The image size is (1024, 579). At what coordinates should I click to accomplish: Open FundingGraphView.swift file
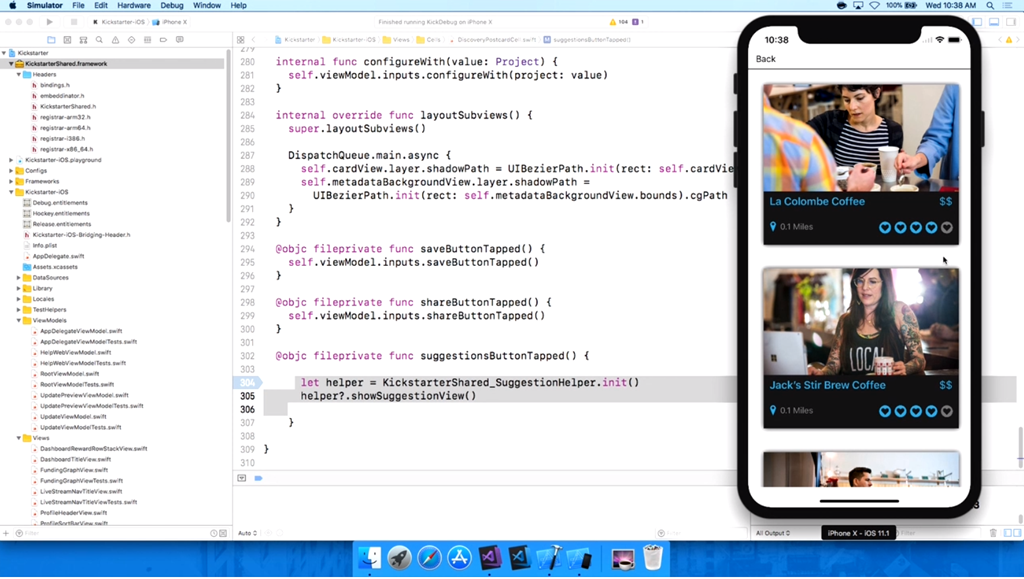click(x=74, y=470)
